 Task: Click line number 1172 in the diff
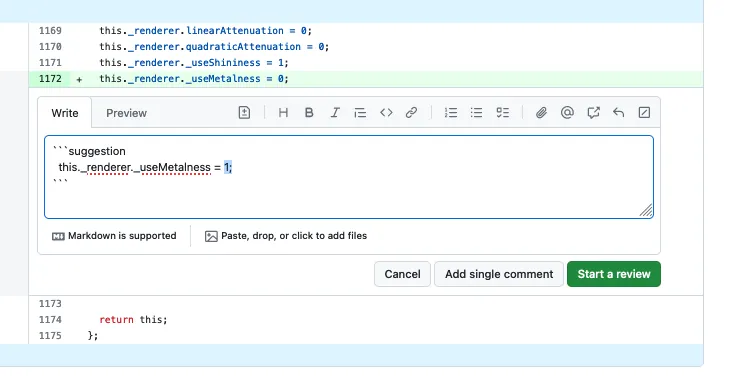coord(50,79)
